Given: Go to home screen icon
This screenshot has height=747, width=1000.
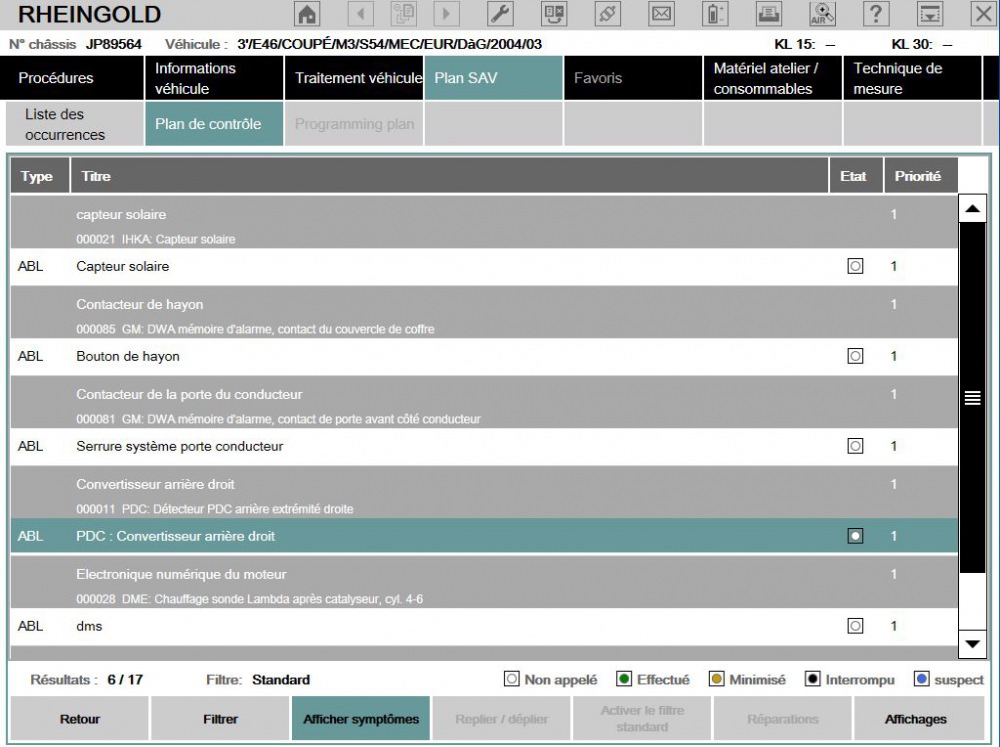Looking at the screenshot, I should tap(307, 13).
